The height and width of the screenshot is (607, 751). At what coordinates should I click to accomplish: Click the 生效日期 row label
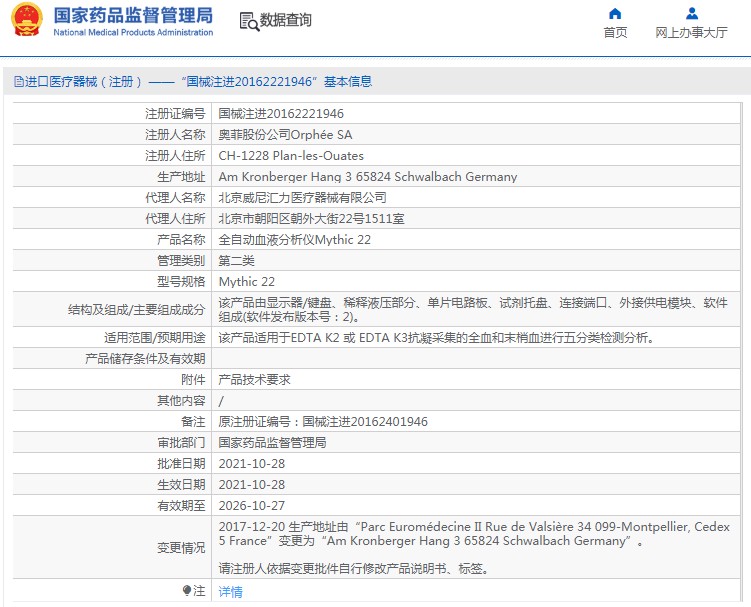pos(181,485)
